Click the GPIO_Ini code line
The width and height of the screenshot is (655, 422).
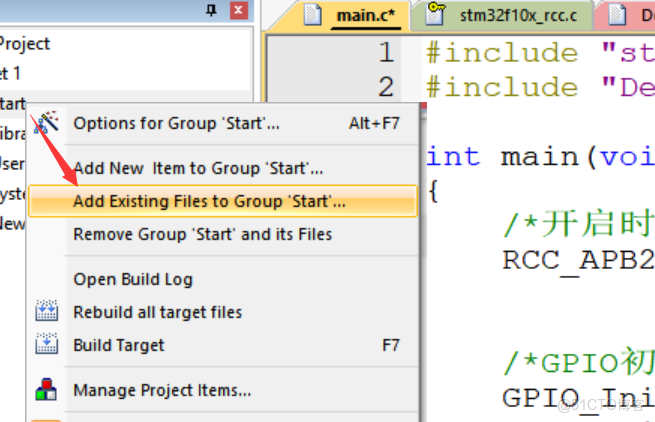tap(579, 397)
